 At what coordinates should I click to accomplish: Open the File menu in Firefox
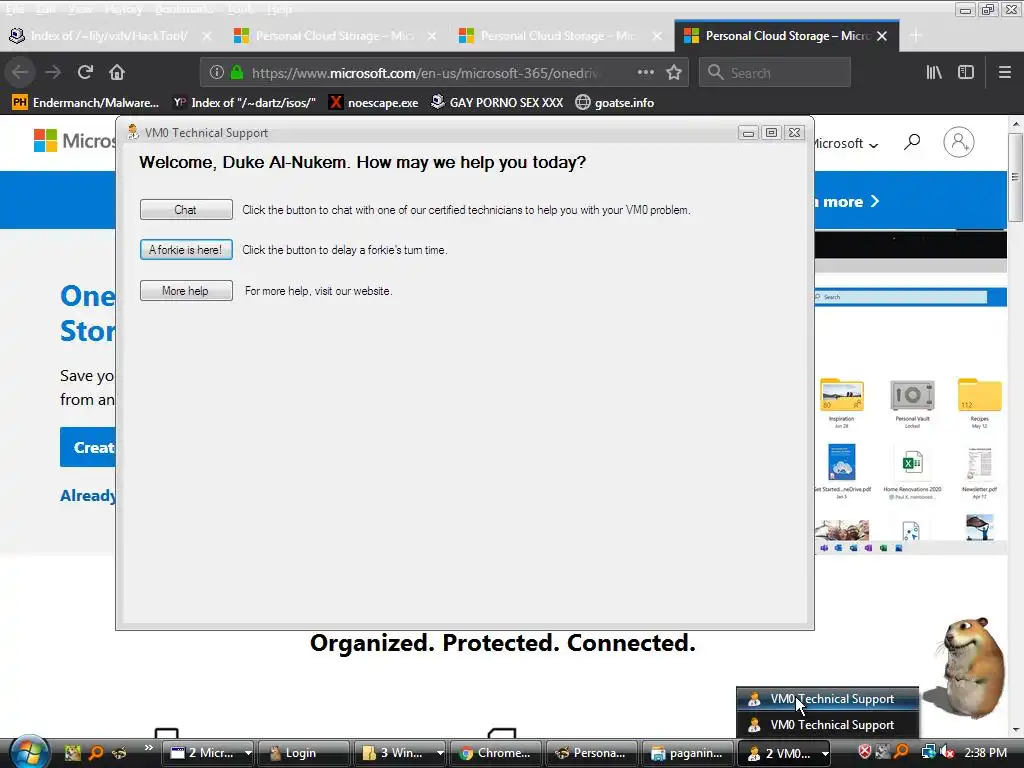pyautogui.click(x=14, y=9)
